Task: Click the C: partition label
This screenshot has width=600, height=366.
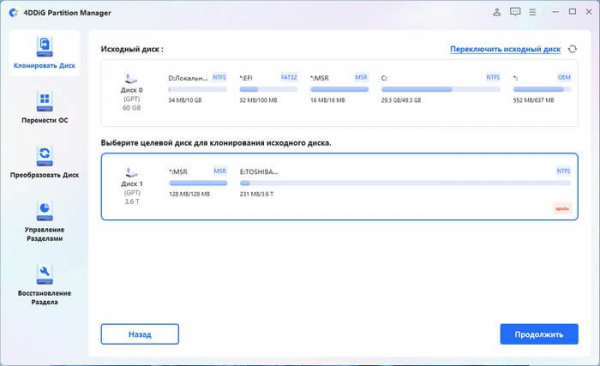Action: [384, 78]
